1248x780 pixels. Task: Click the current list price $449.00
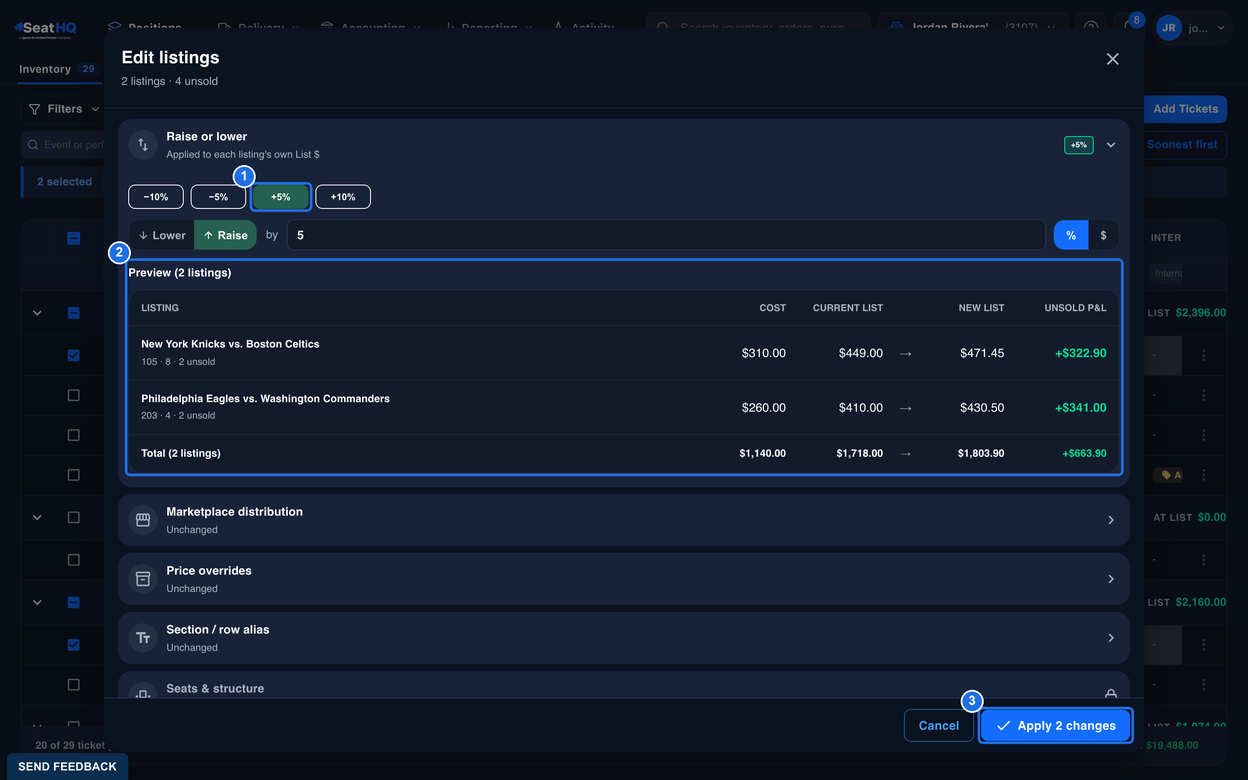pyautogui.click(x=861, y=353)
